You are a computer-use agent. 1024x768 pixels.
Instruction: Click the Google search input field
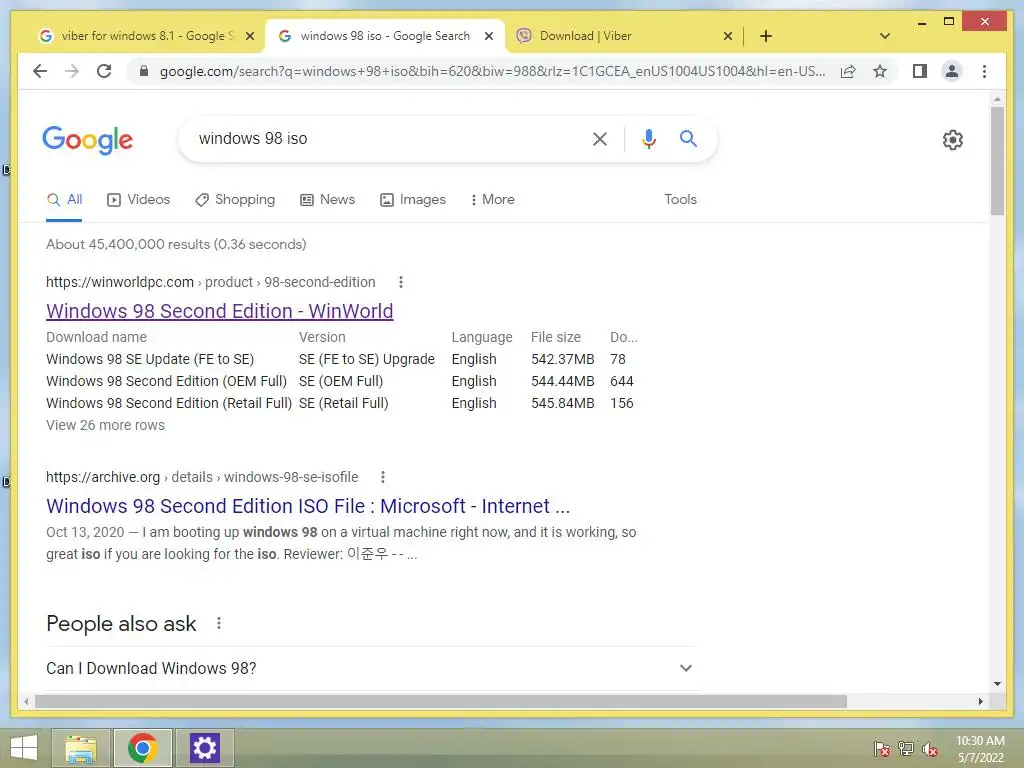pyautogui.click(x=385, y=138)
